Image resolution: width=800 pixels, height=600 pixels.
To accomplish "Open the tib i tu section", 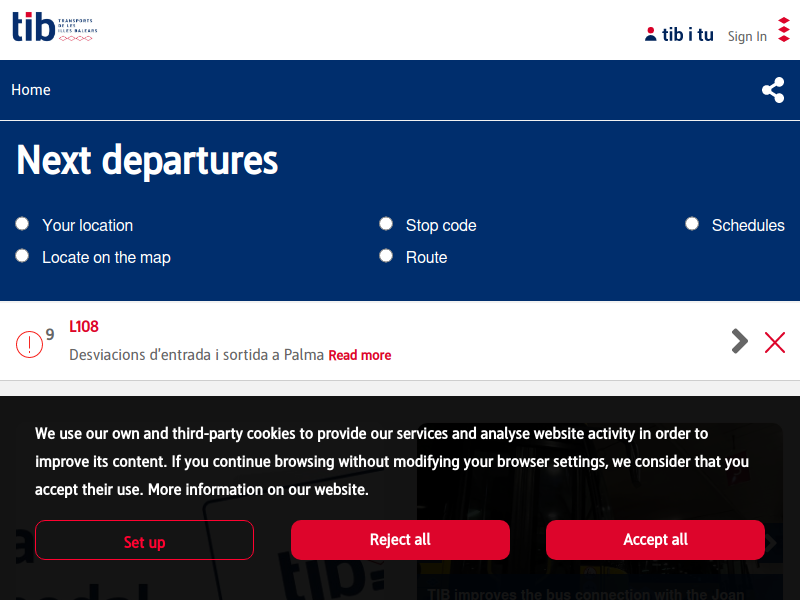I will [x=687, y=35].
